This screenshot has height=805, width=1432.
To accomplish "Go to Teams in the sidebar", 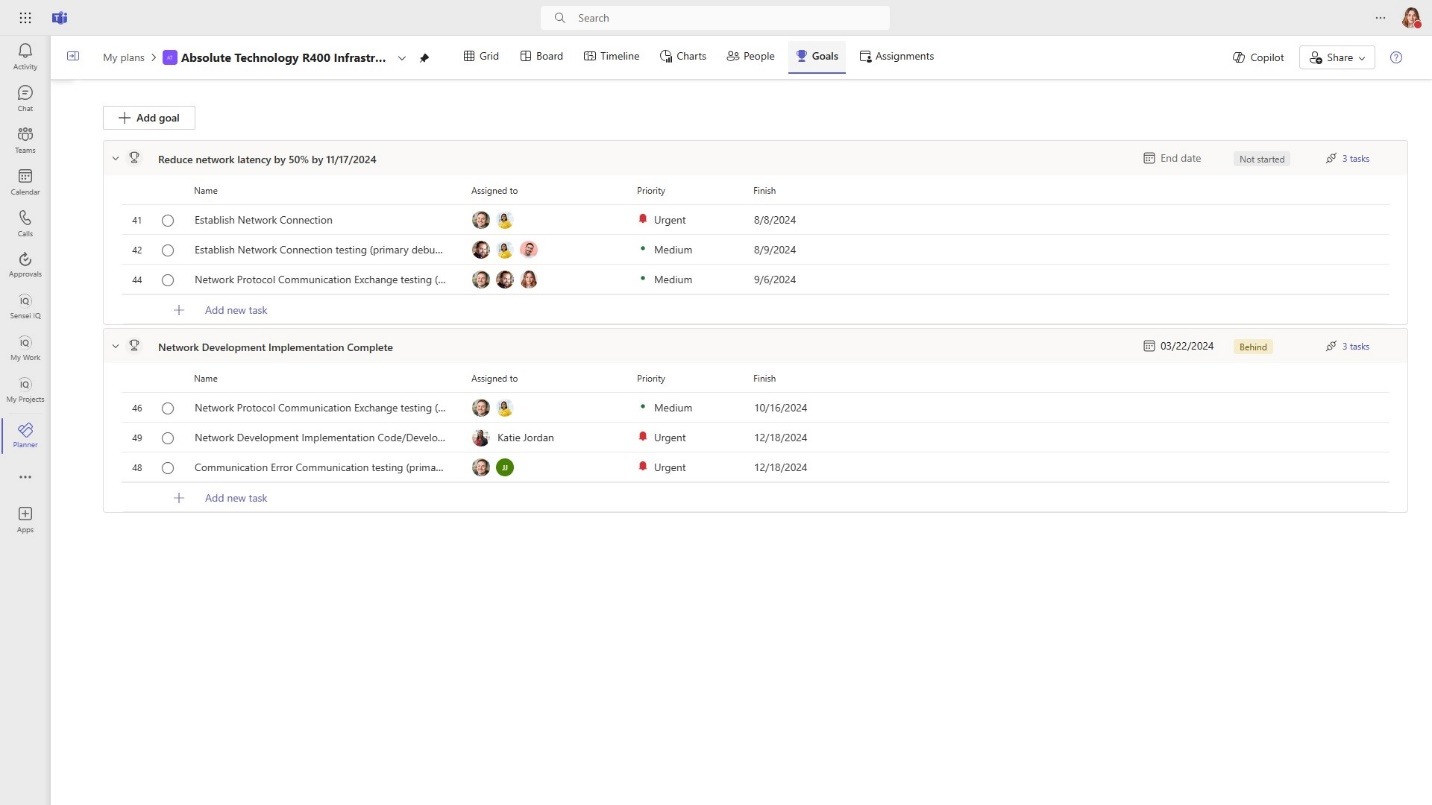I will [x=25, y=140].
